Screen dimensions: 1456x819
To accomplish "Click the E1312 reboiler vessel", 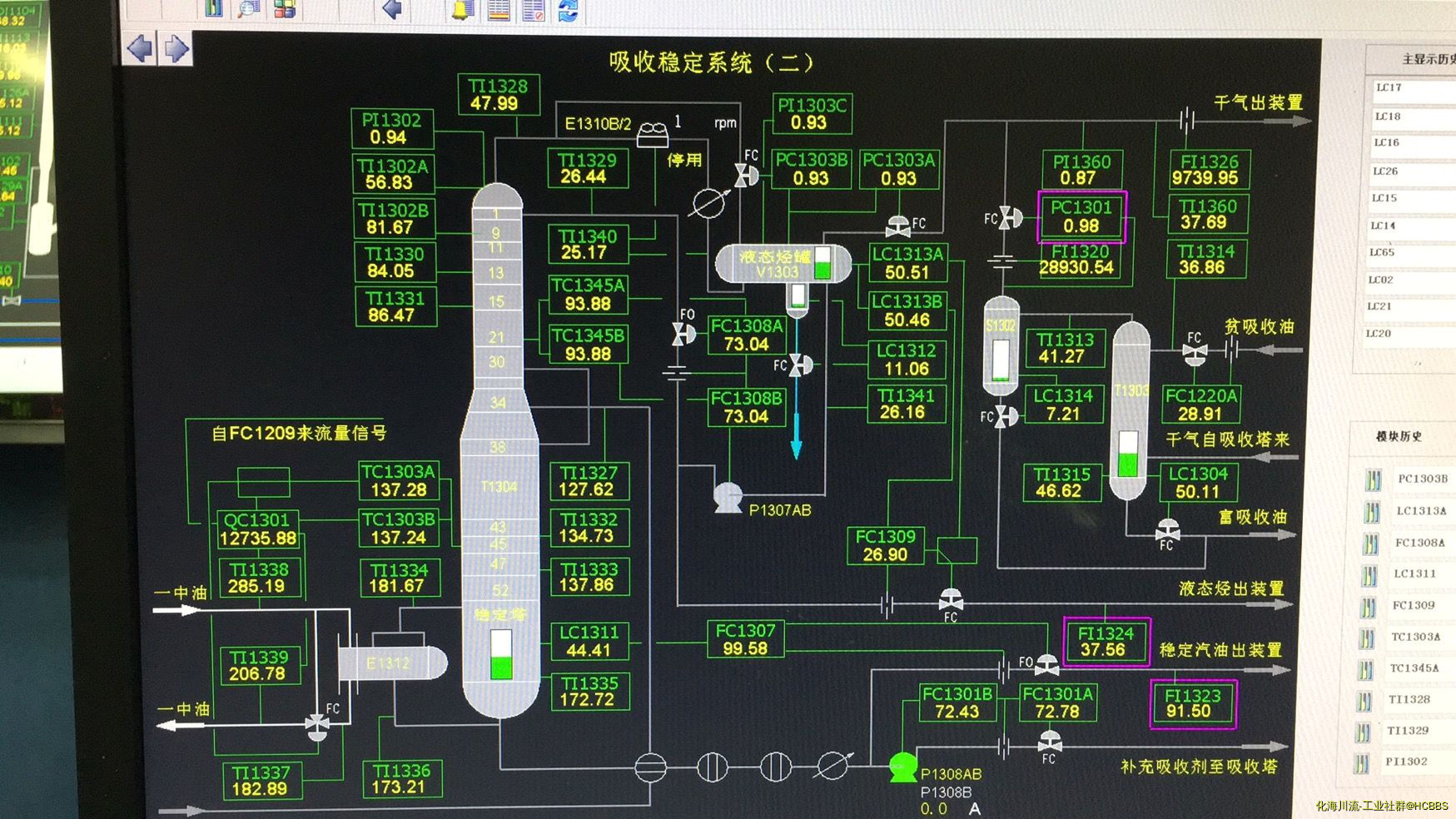I will pos(392,663).
